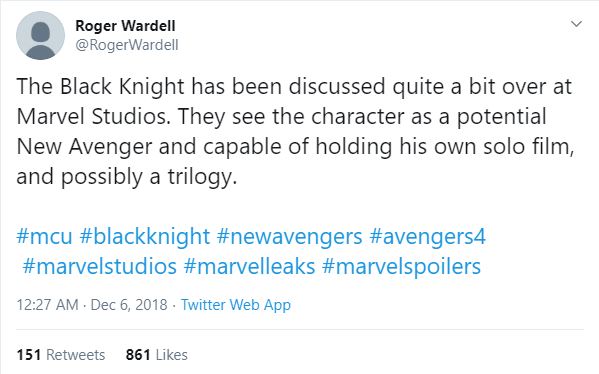
Task: Click the tweet text mentioning Black Knight
Action: pyautogui.click(x=294, y=86)
